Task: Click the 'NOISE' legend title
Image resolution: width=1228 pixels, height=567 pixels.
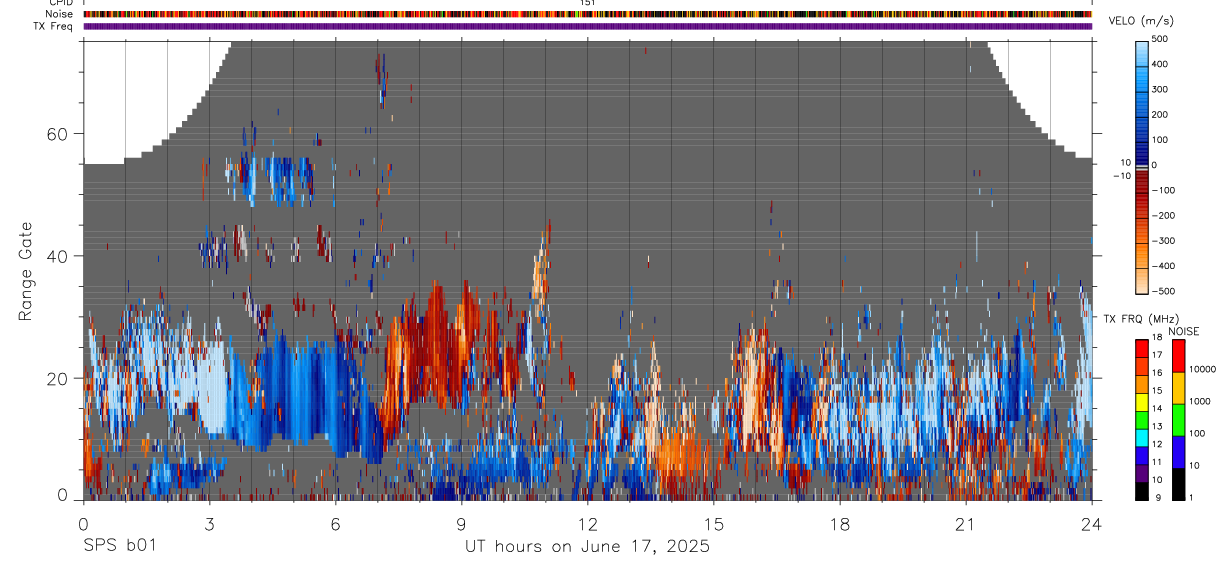Action: tap(1184, 331)
